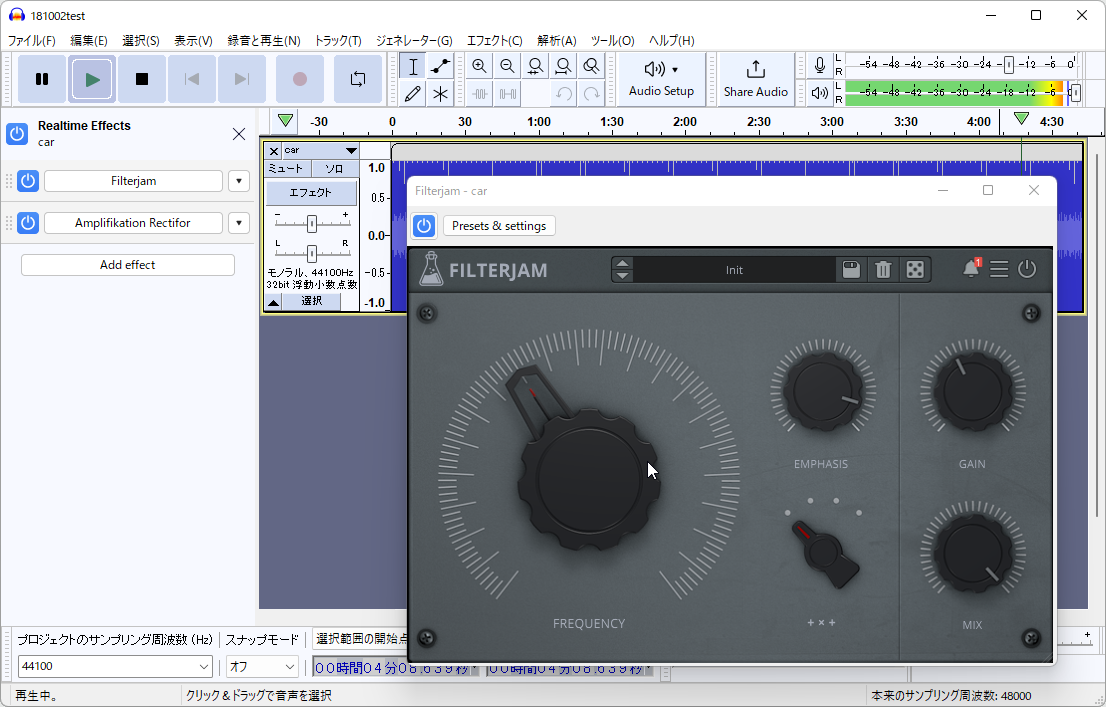
Task: Randomize settings with the dice icon
Action: (x=915, y=269)
